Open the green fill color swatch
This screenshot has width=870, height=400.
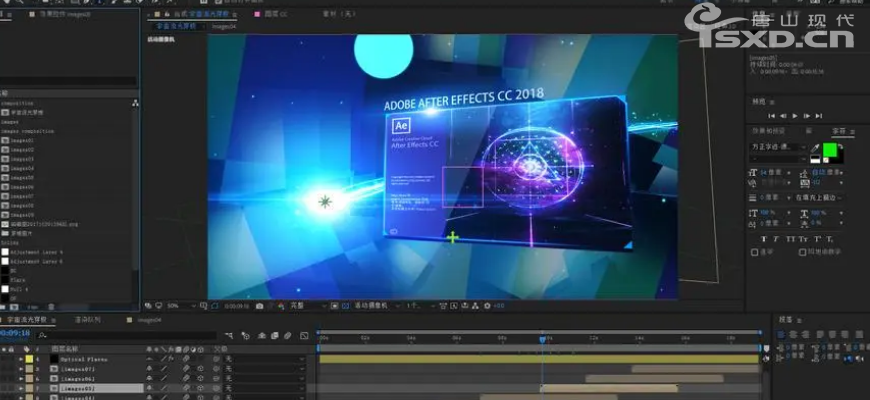829,150
